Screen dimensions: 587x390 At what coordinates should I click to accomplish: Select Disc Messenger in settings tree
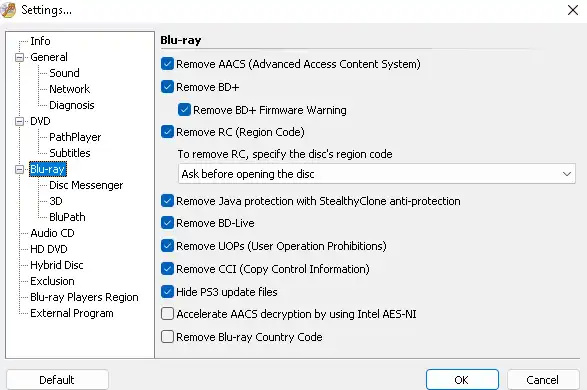click(86, 185)
